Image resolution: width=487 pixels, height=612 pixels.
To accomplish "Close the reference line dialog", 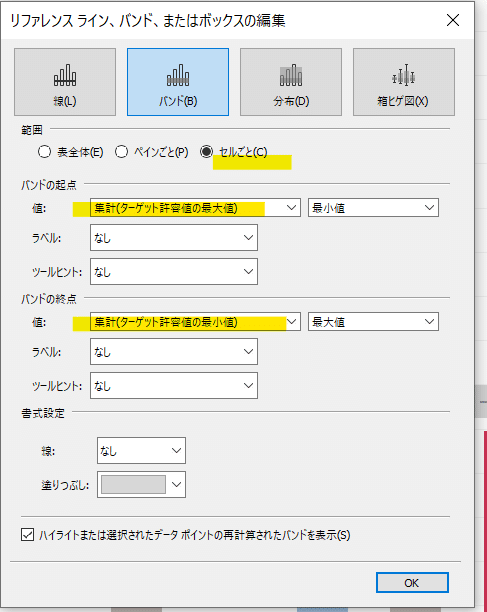I will 453,20.
